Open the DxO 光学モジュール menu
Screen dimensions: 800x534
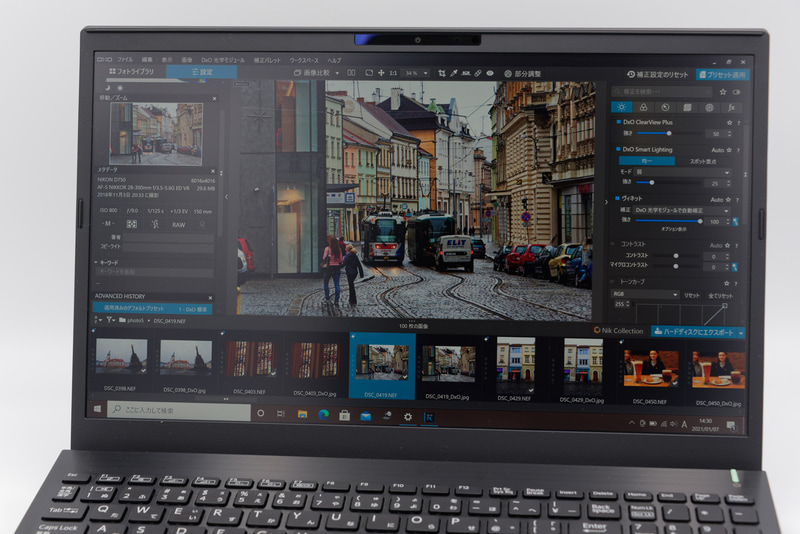coord(222,60)
